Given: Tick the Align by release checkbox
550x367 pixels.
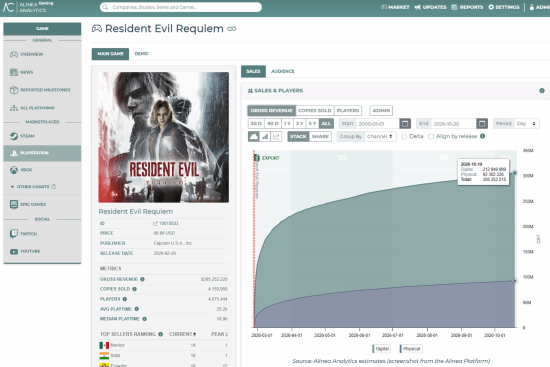Looking at the screenshot, I should (x=431, y=136).
